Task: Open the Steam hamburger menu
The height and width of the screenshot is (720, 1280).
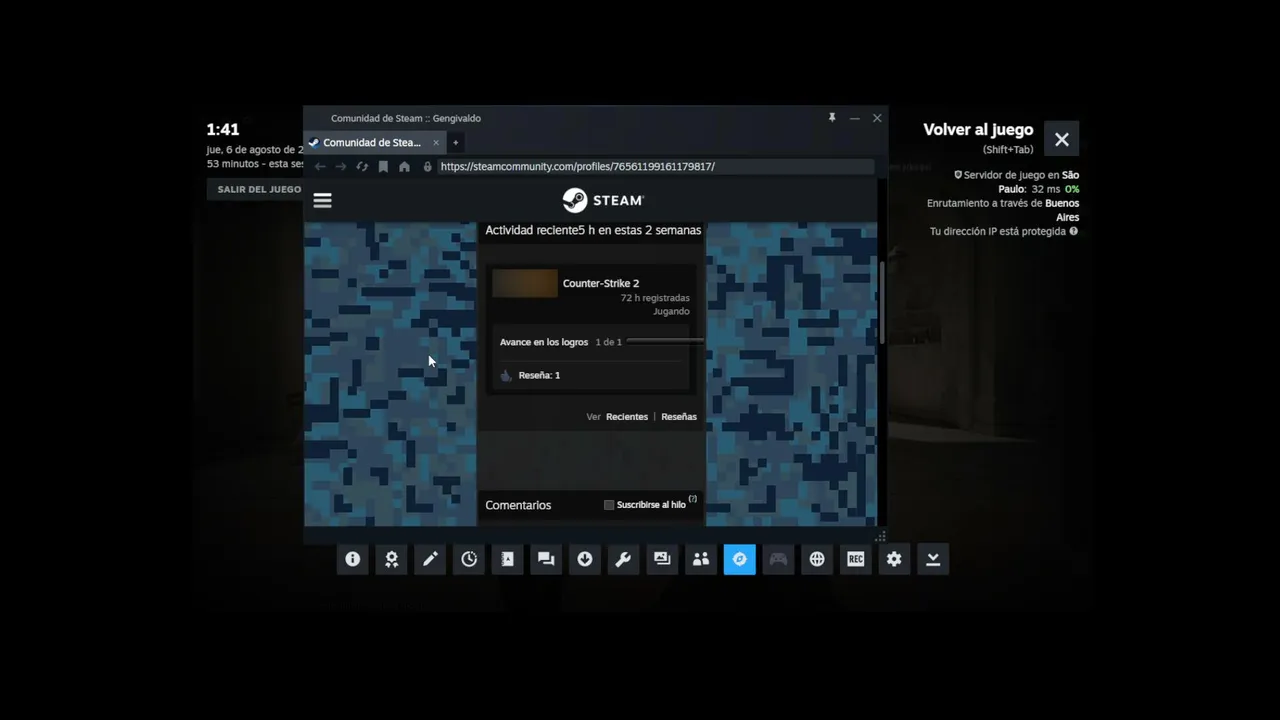Action: [x=322, y=200]
